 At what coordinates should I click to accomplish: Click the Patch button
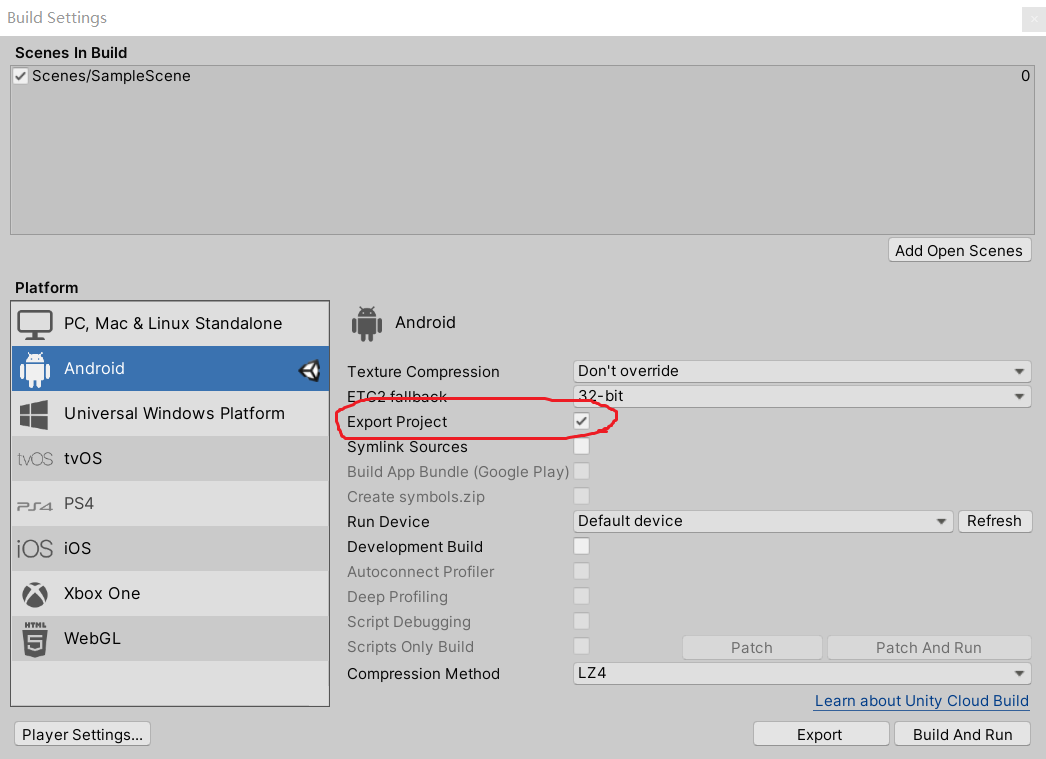[x=752, y=648]
